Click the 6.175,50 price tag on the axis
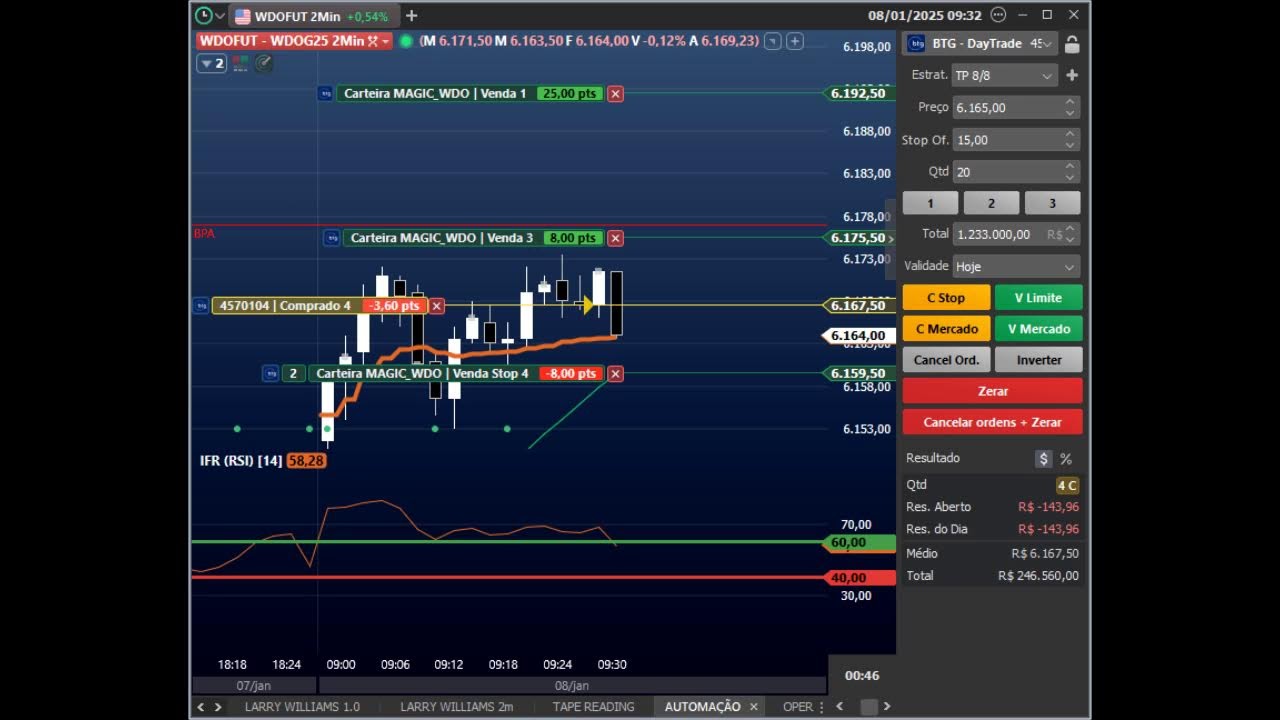The width and height of the screenshot is (1280, 720). click(x=858, y=238)
